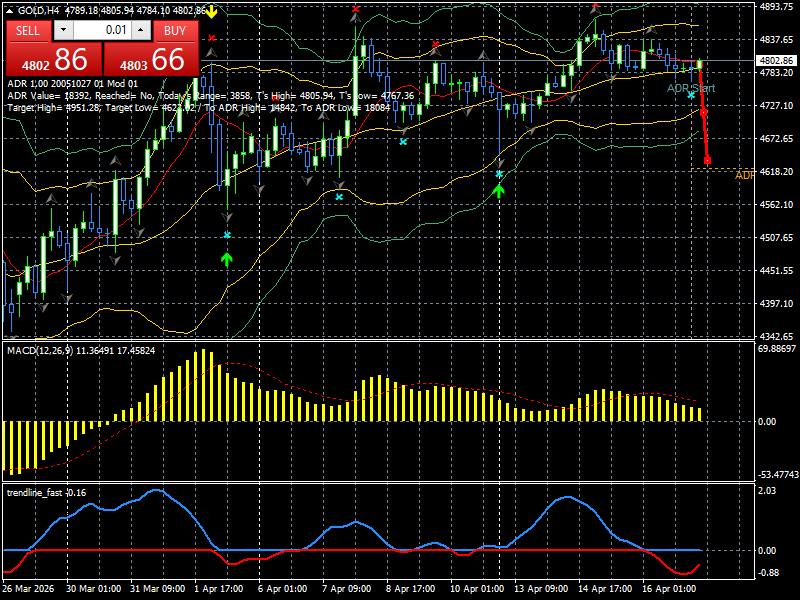The image size is (800, 600).
Task: Click the 2.03 trendline scale value
Action: tap(767, 491)
